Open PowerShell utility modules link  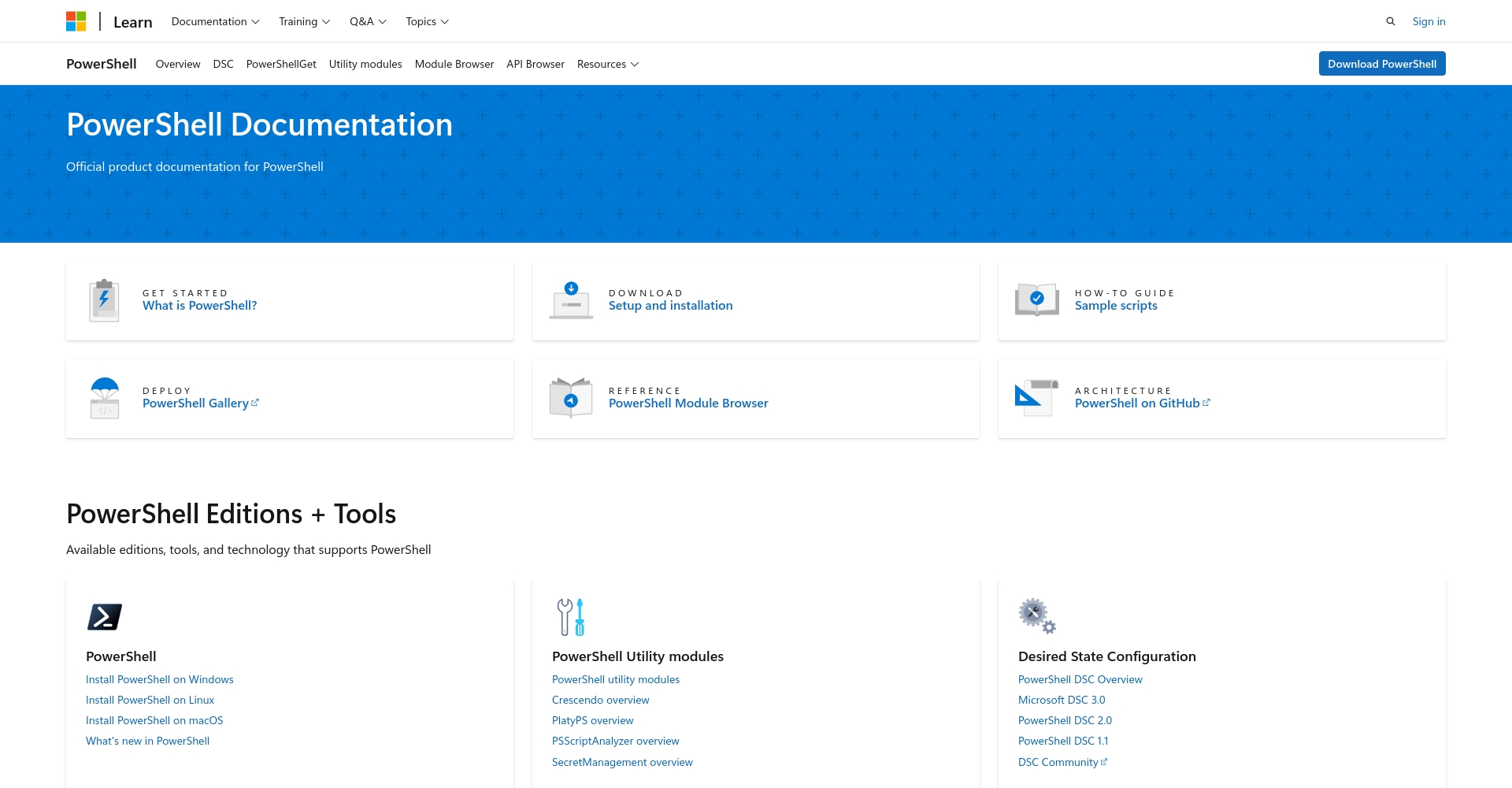(x=616, y=679)
